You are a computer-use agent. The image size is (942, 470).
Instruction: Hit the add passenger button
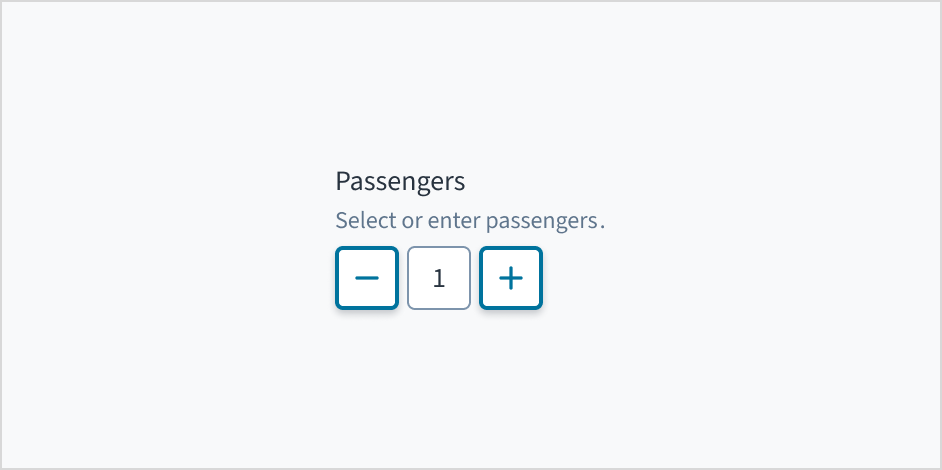(x=511, y=278)
